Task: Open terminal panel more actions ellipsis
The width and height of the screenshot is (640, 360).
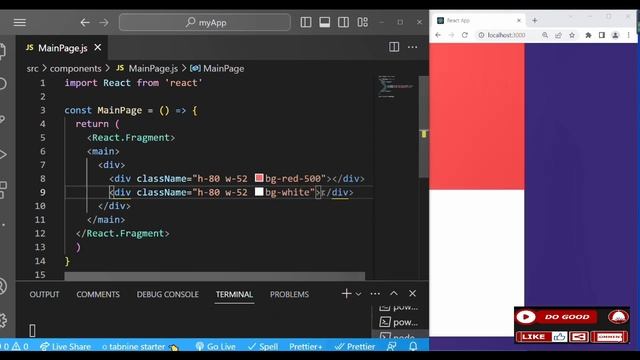Action: (375, 293)
